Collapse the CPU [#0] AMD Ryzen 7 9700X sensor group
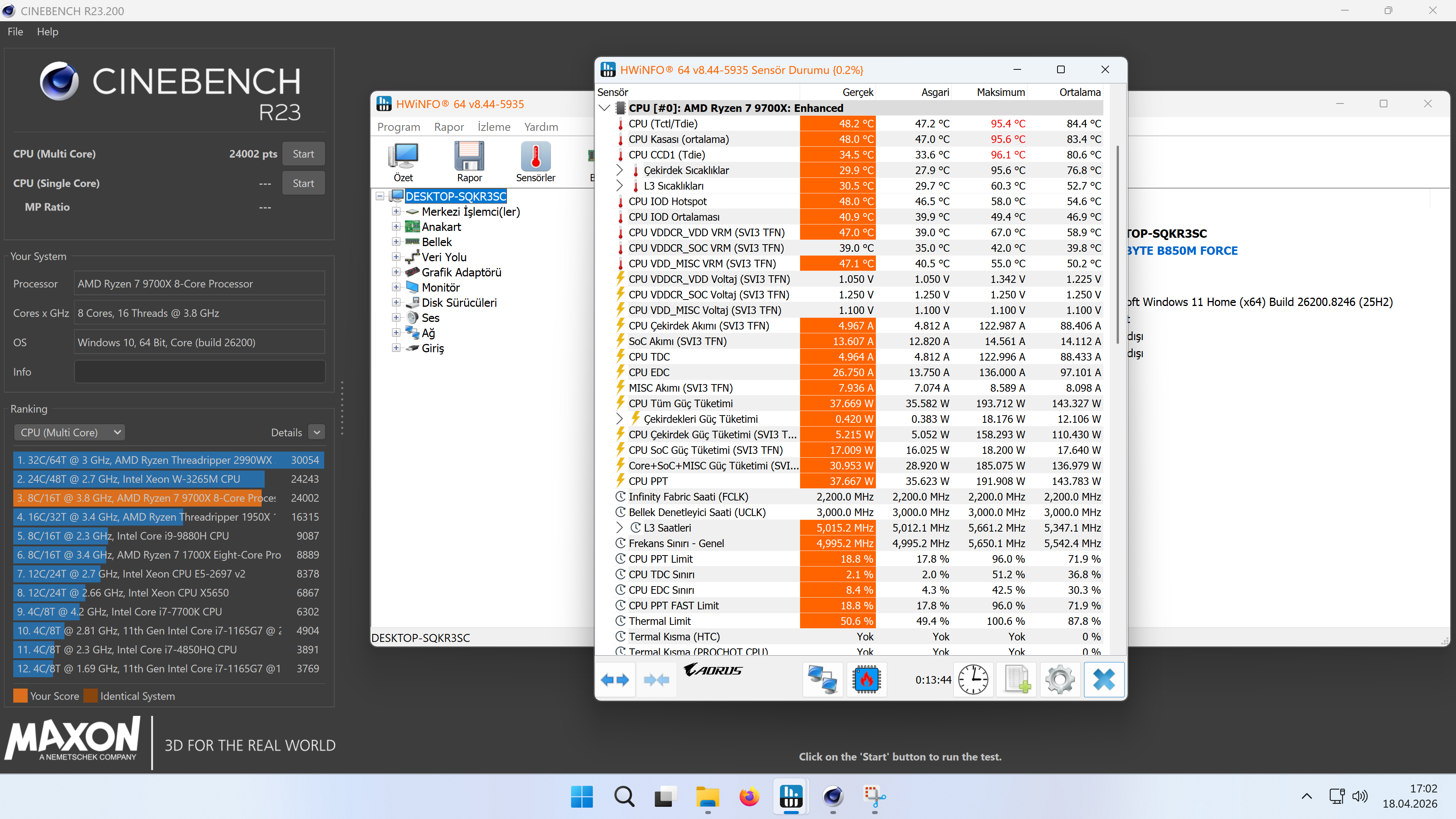Screen dimensions: 1456x819 point(604,108)
